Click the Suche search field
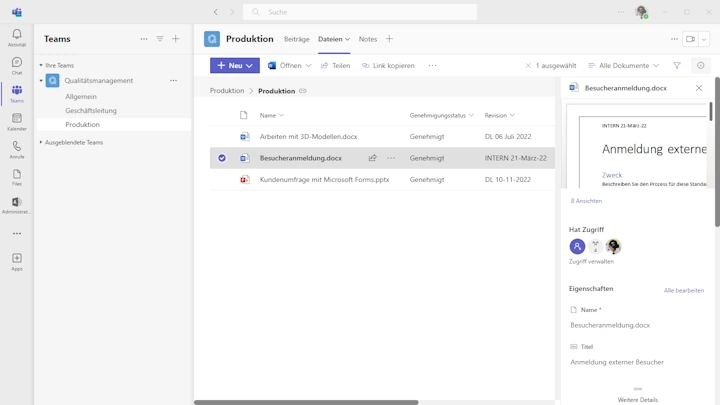Screen dimensions: 720x405 click(360, 12)
